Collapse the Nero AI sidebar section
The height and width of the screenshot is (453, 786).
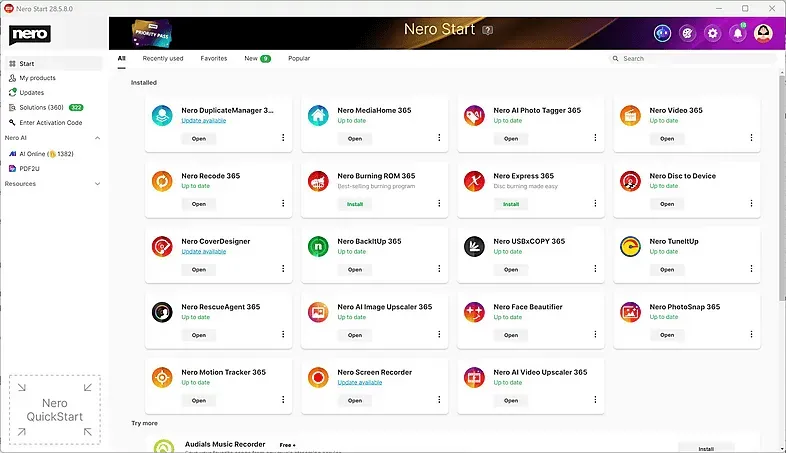pyautogui.click(x=97, y=138)
